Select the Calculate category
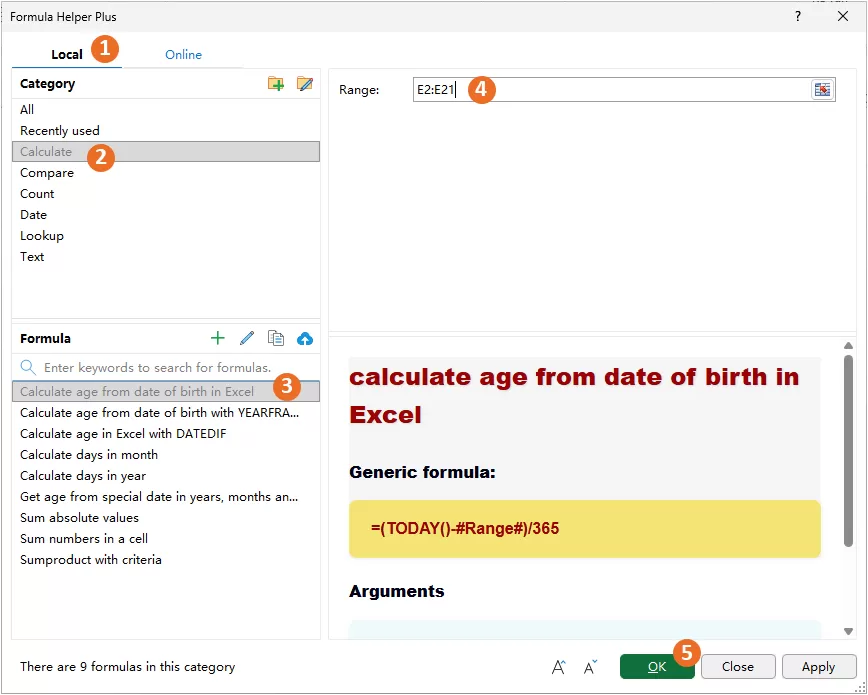868x695 pixels. coord(166,152)
